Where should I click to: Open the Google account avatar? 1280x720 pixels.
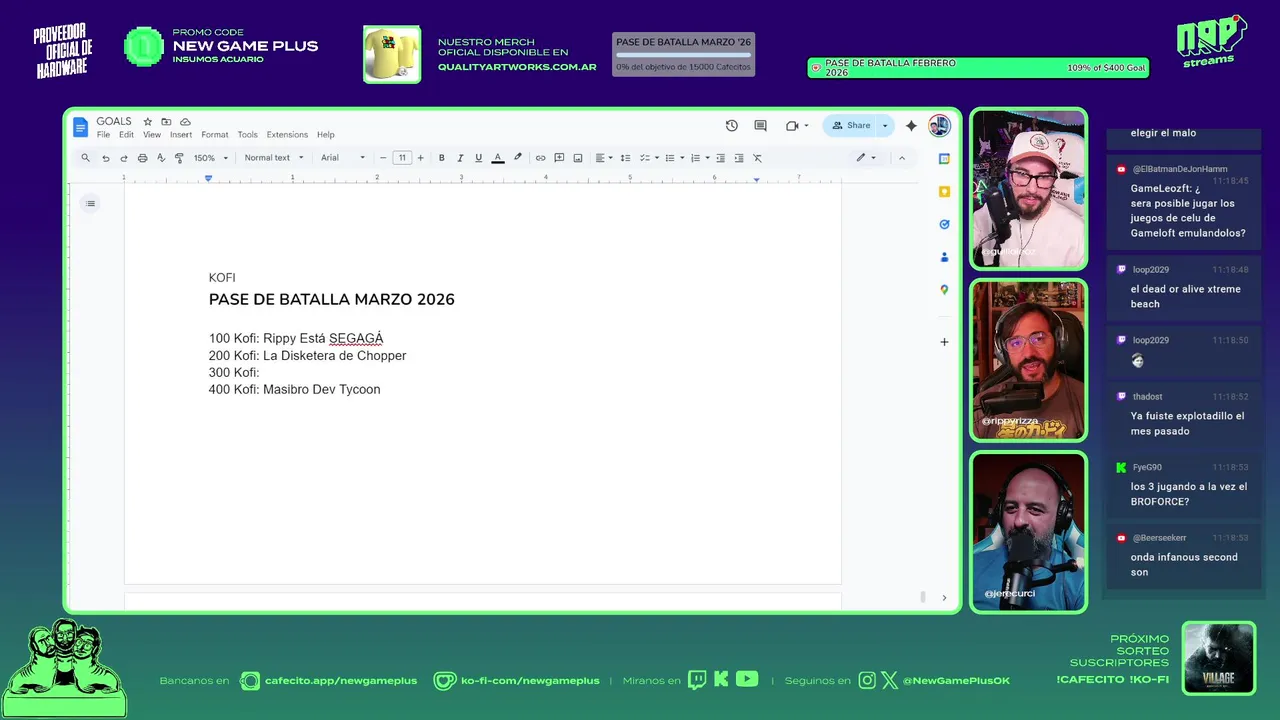tap(939, 126)
